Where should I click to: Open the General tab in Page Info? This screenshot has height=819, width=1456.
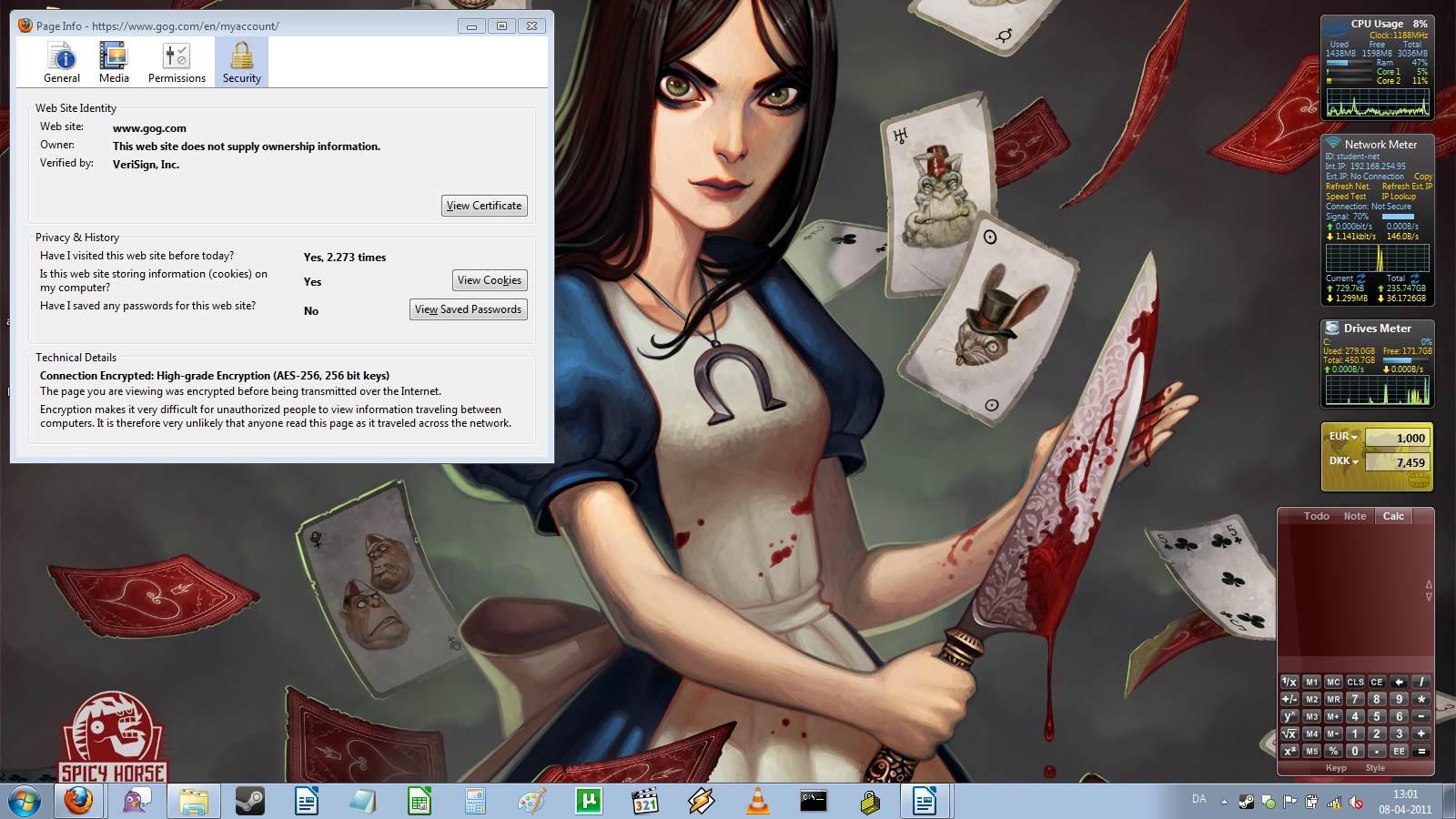click(x=62, y=63)
